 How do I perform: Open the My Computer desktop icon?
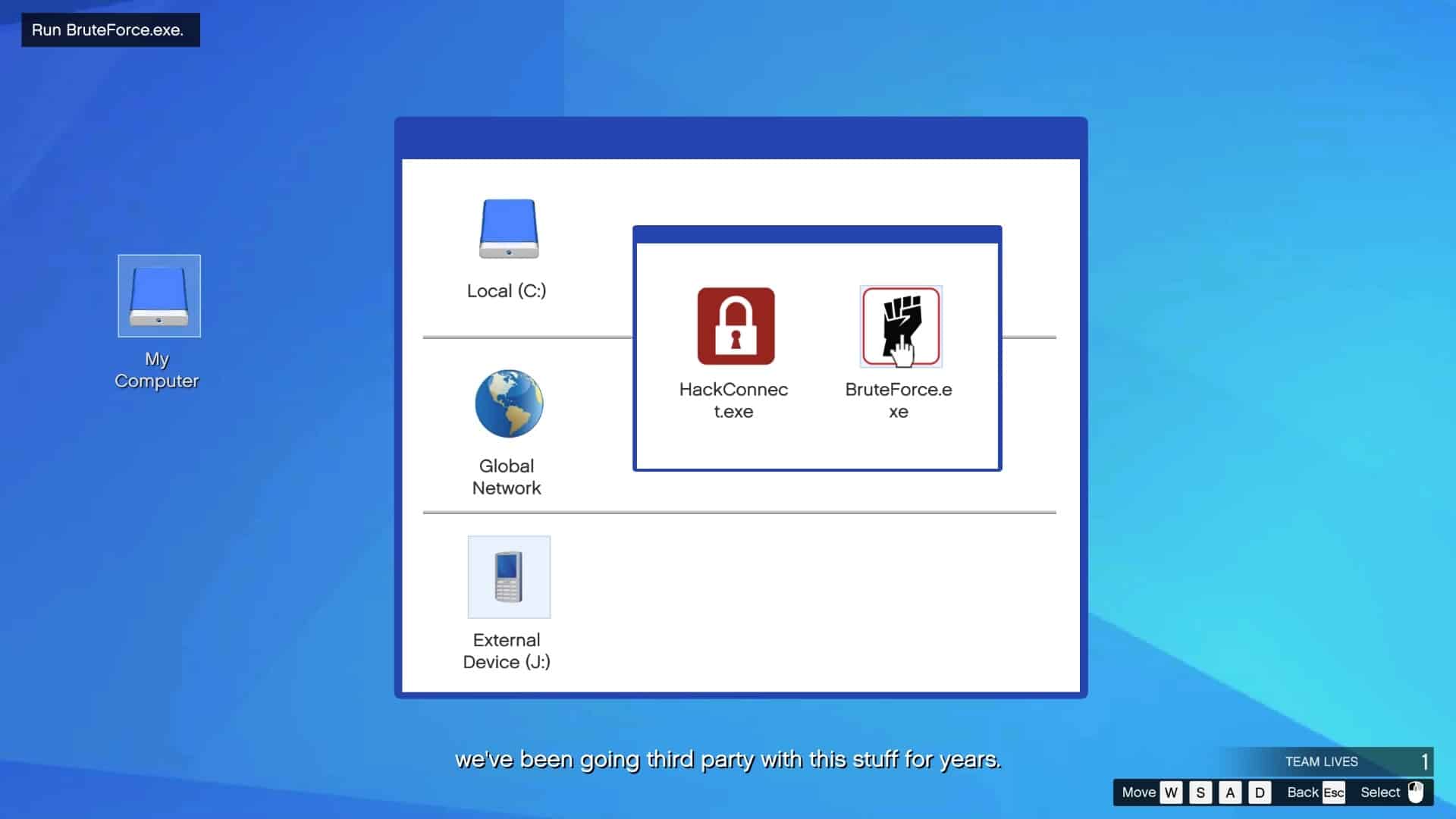159,296
